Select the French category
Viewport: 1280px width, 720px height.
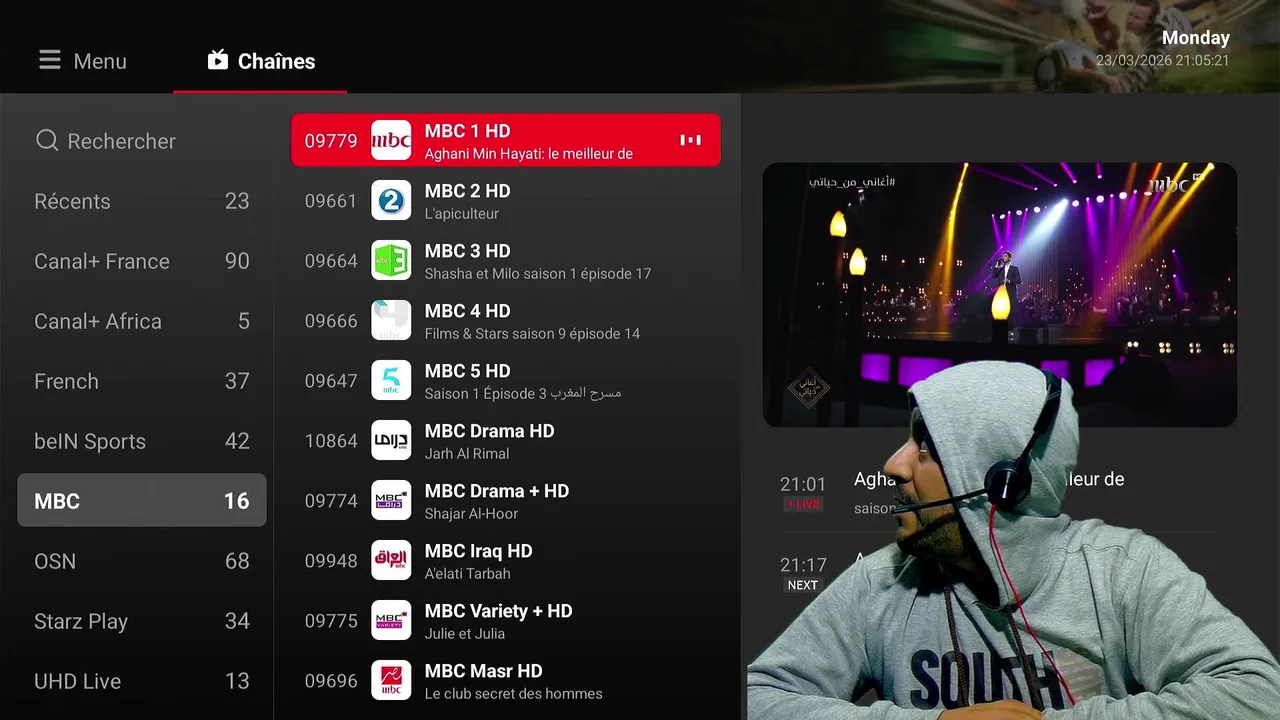tap(142, 381)
